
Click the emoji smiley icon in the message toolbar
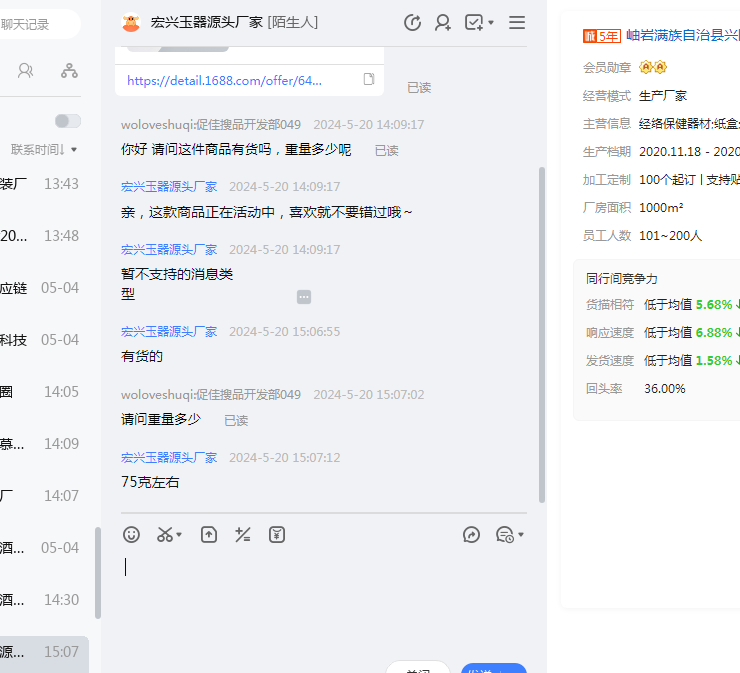point(131,535)
